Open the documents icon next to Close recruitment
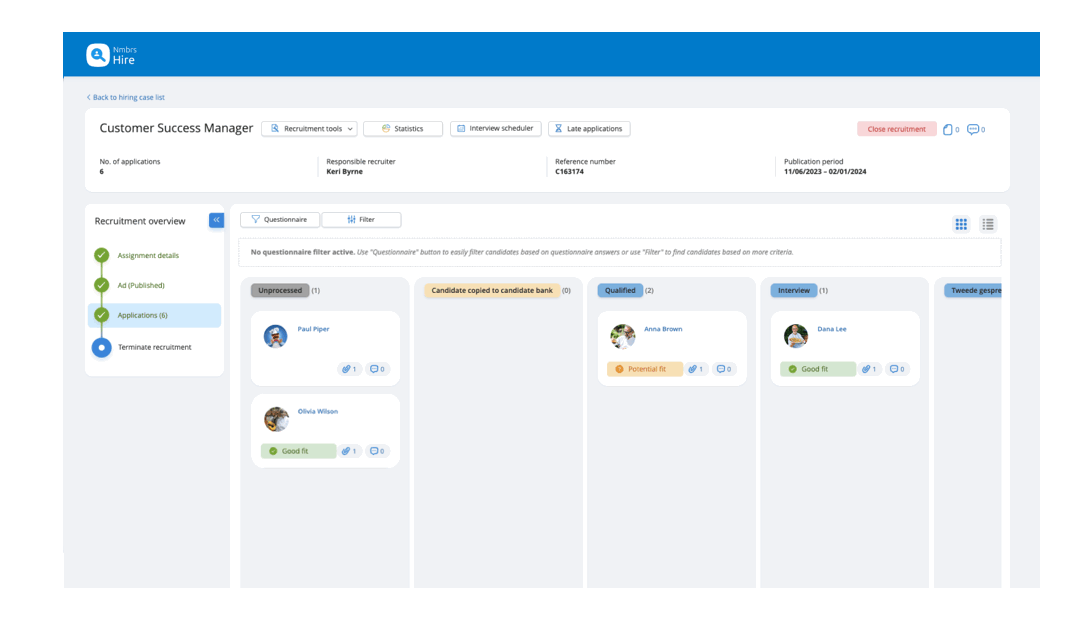The image size is (1080, 625). (x=950, y=129)
